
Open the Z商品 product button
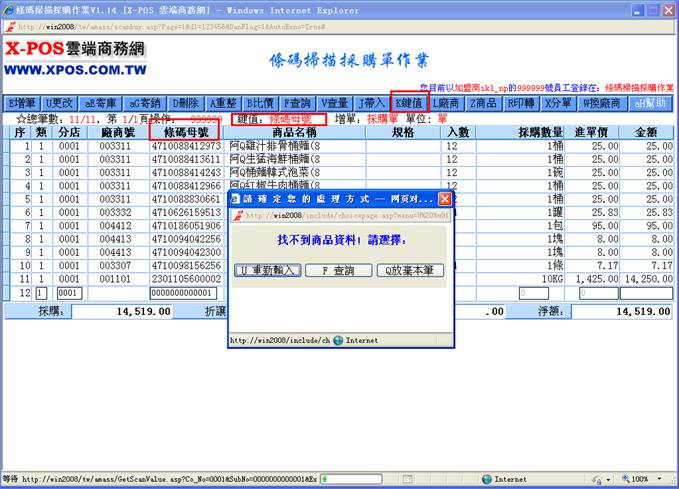[x=484, y=103]
